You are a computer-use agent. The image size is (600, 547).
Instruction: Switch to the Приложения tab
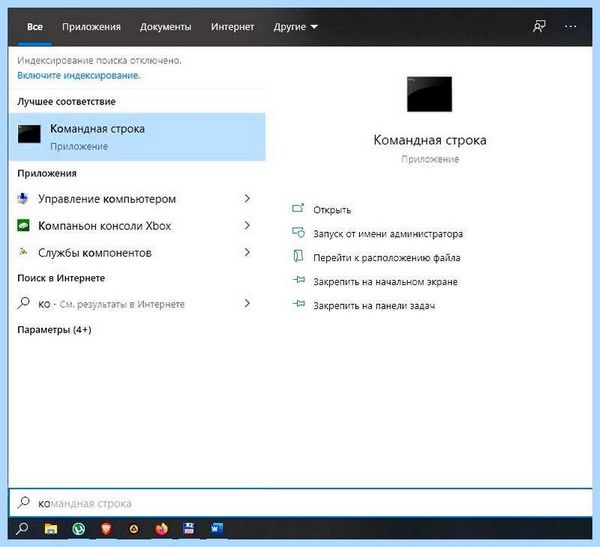91,27
